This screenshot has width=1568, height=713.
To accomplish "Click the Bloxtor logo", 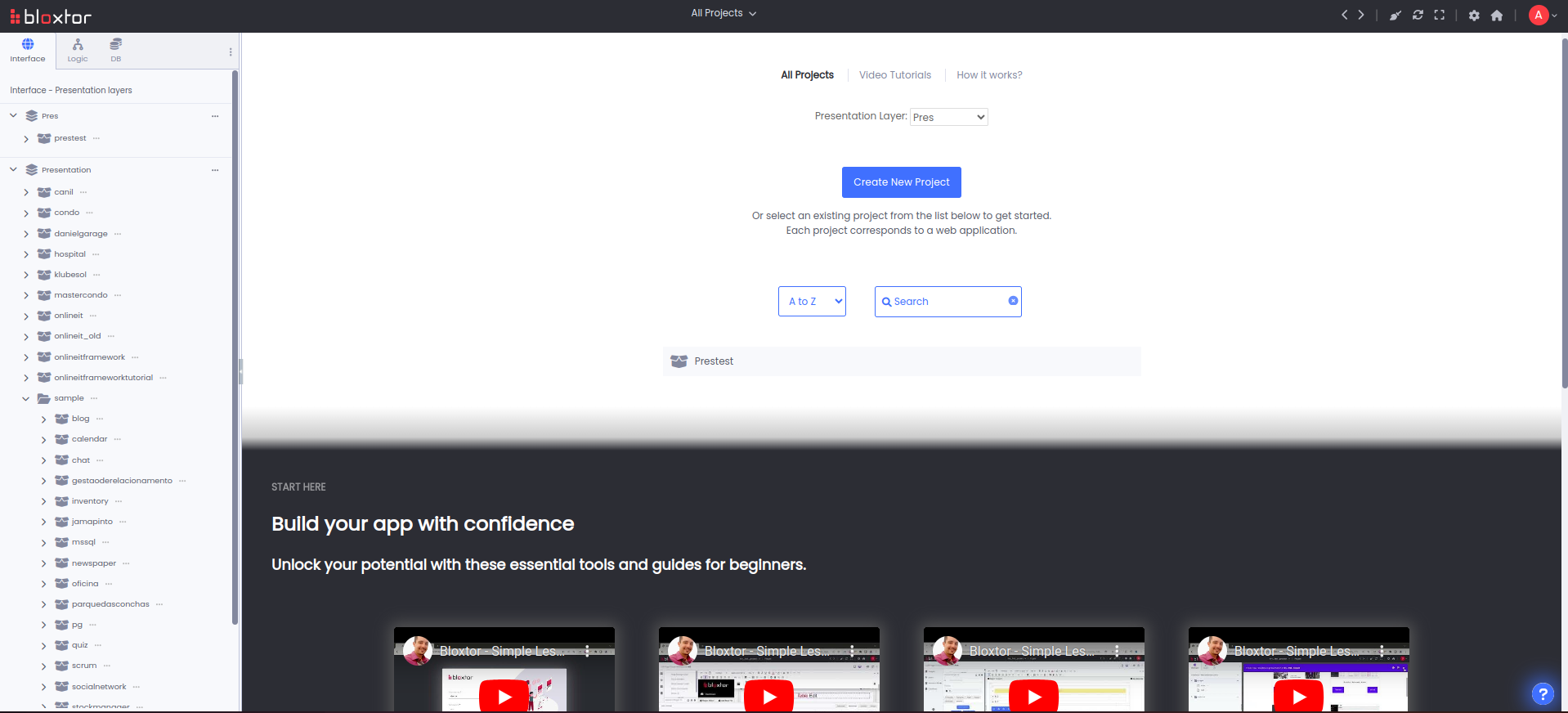I will pyautogui.click(x=51, y=16).
